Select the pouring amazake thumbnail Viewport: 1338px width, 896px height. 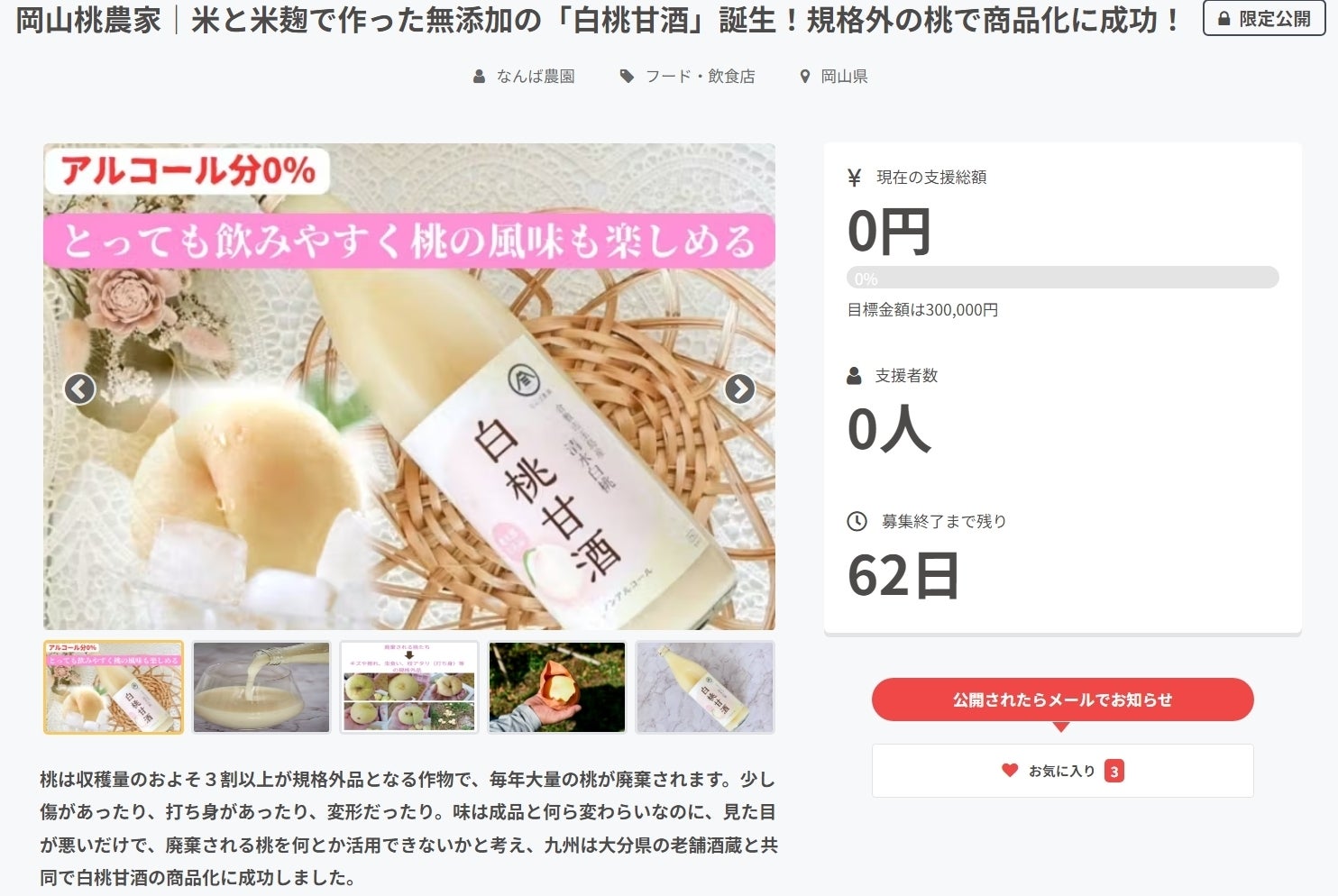261,687
